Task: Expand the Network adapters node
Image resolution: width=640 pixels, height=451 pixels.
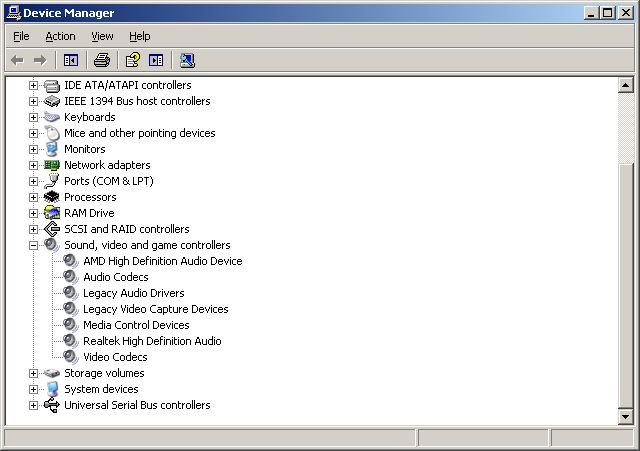Action: (x=33, y=165)
